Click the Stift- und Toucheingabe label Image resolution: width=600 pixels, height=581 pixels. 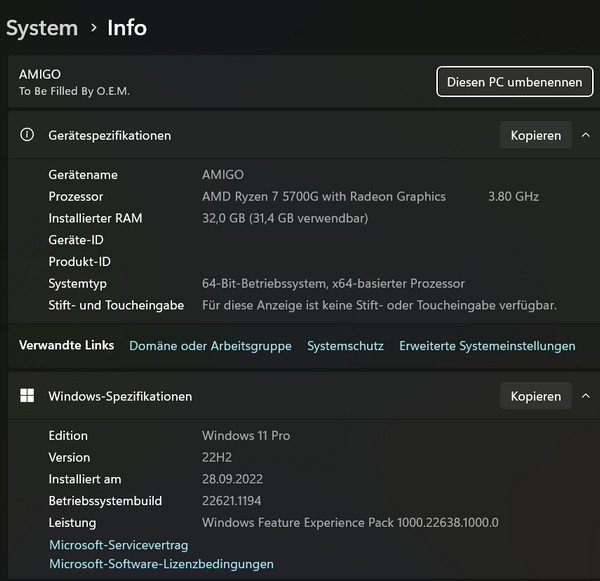point(116,305)
